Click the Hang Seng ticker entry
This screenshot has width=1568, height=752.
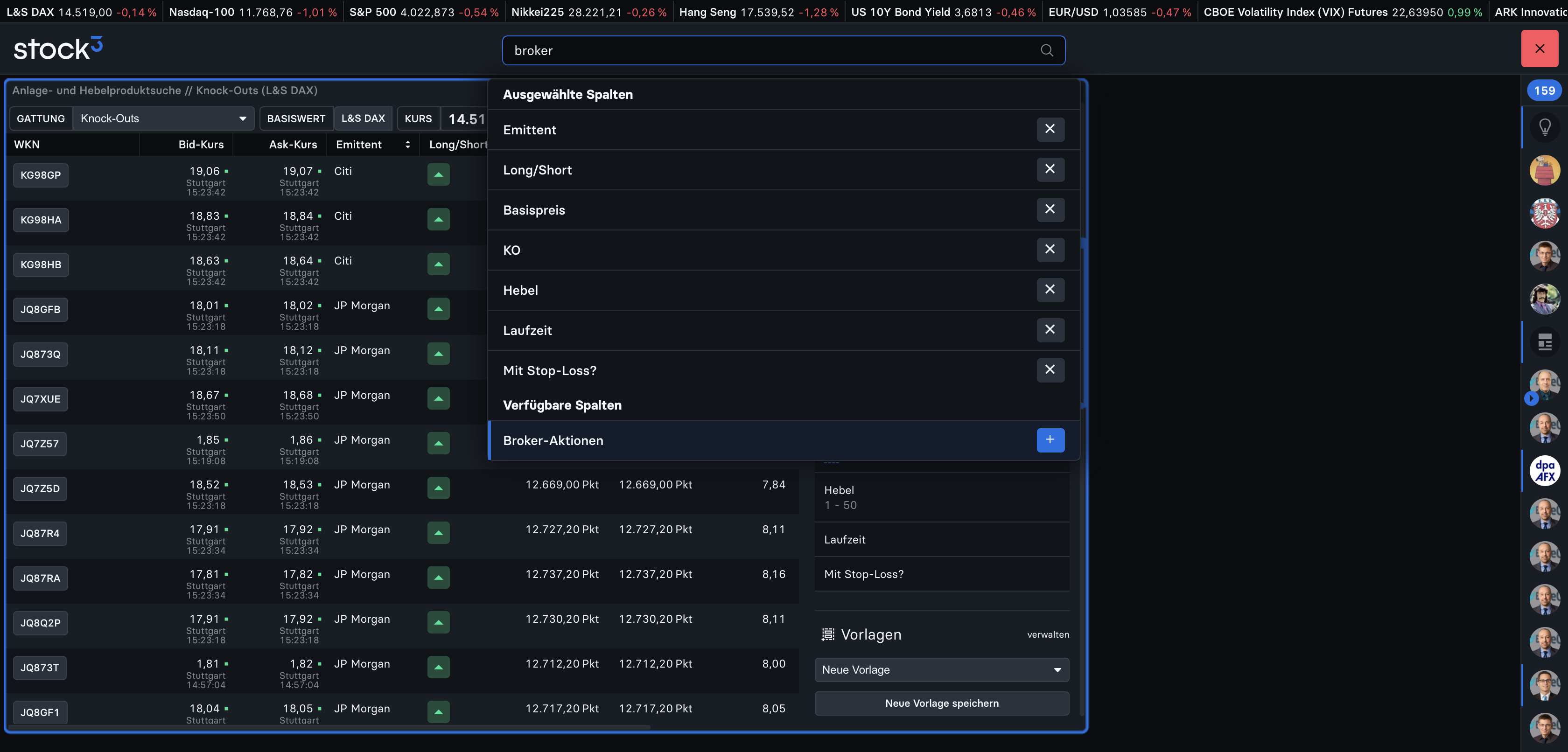758,12
